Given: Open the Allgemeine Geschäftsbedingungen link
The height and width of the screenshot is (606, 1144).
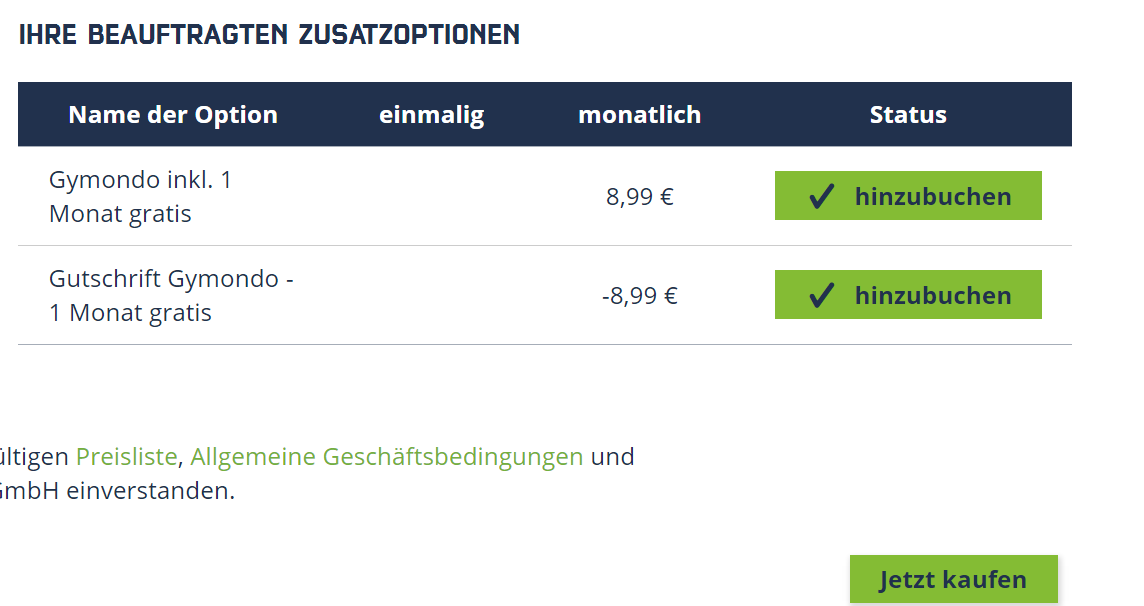Looking at the screenshot, I should [386, 457].
